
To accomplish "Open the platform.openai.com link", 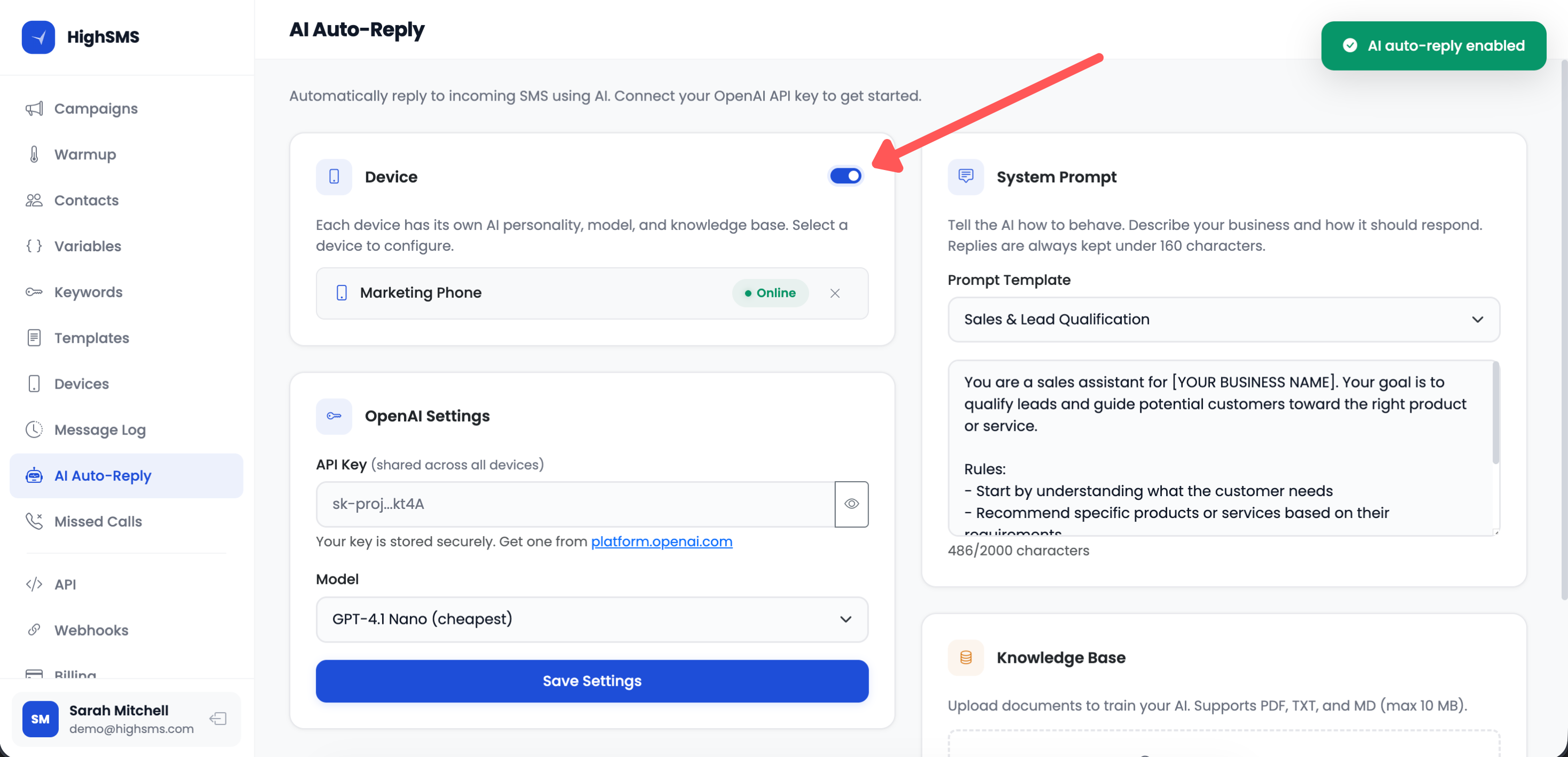I will tap(662, 542).
